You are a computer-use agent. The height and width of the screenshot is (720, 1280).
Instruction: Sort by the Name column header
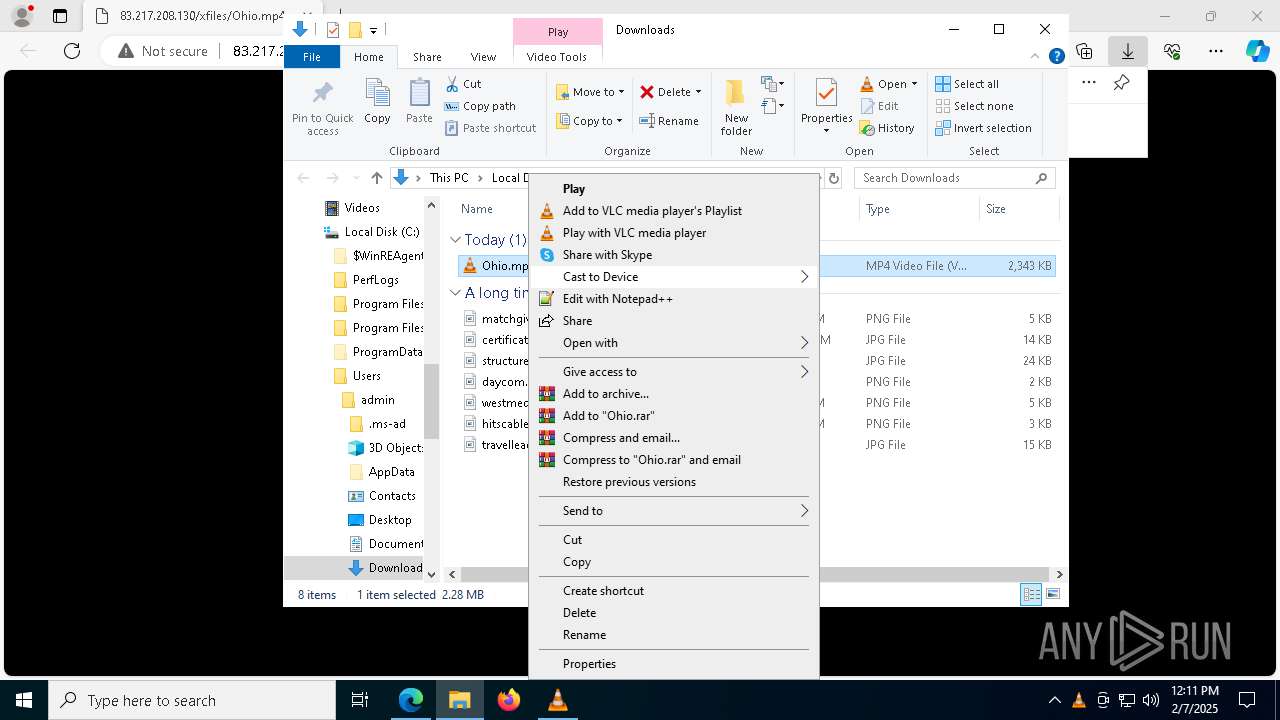click(476, 209)
